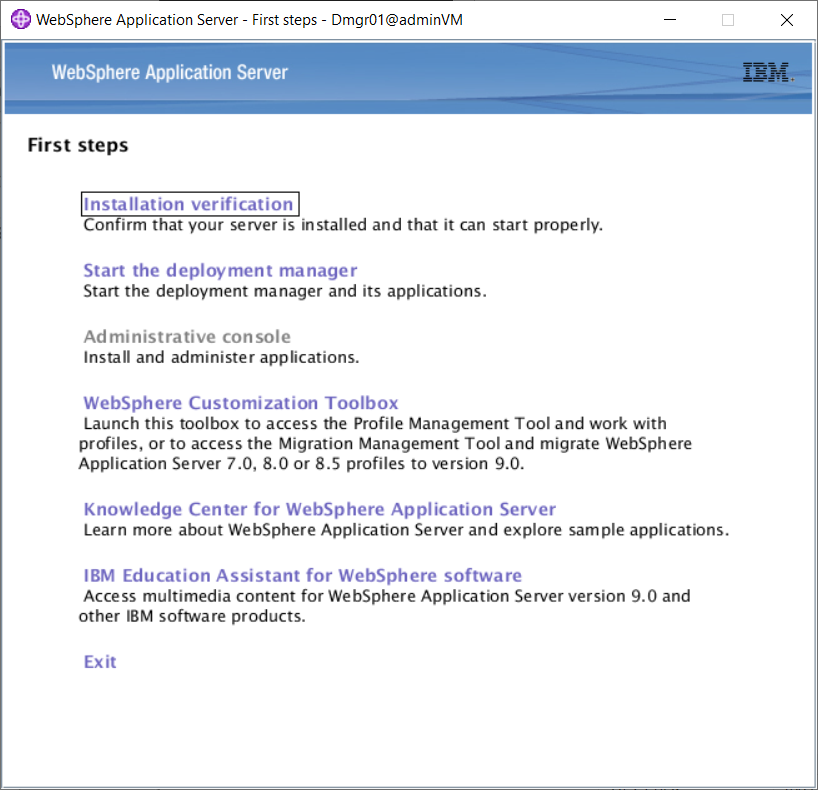The width and height of the screenshot is (818, 790).
Task: Click the IBM logo in the banner
Action: [765, 72]
